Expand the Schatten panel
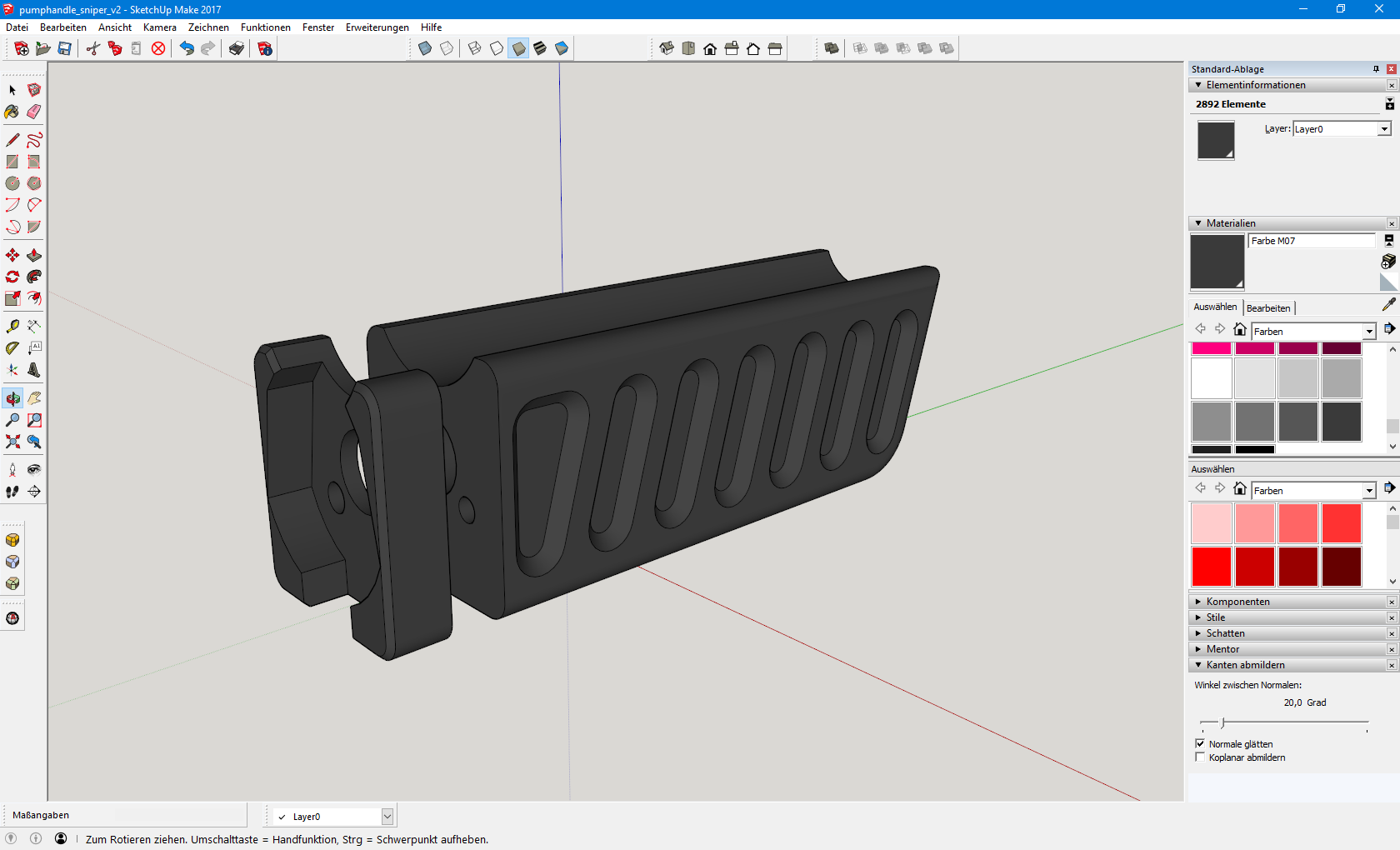The width and height of the screenshot is (1400, 850). [x=1225, y=633]
